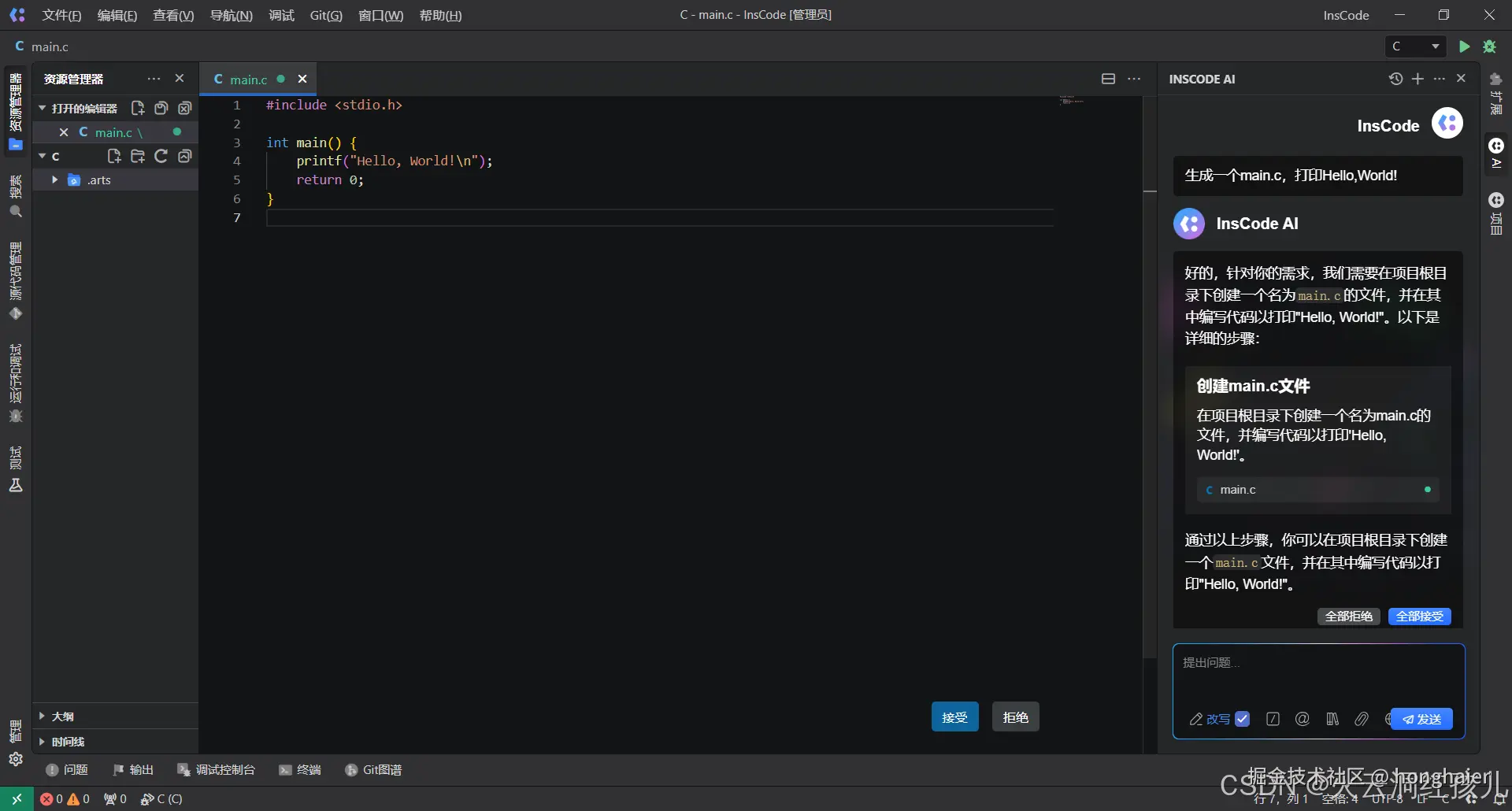1512x811 pixels.
Task: Open the remote connection status icon
Action: [x=17, y=798]
